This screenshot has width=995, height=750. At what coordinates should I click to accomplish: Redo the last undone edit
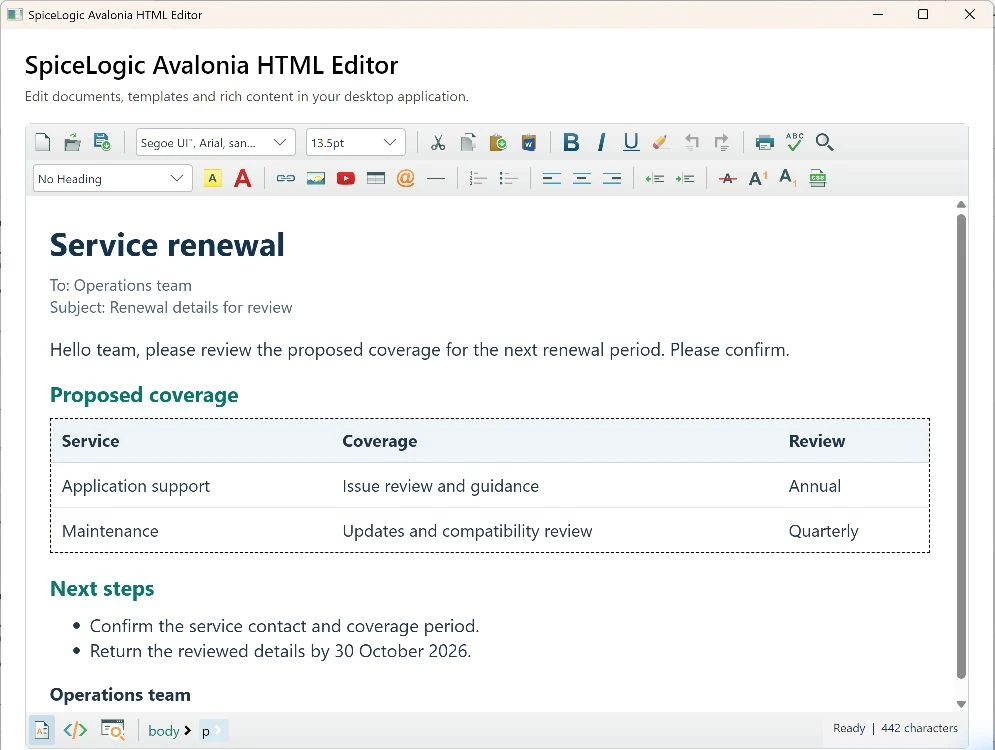(722, 142)
